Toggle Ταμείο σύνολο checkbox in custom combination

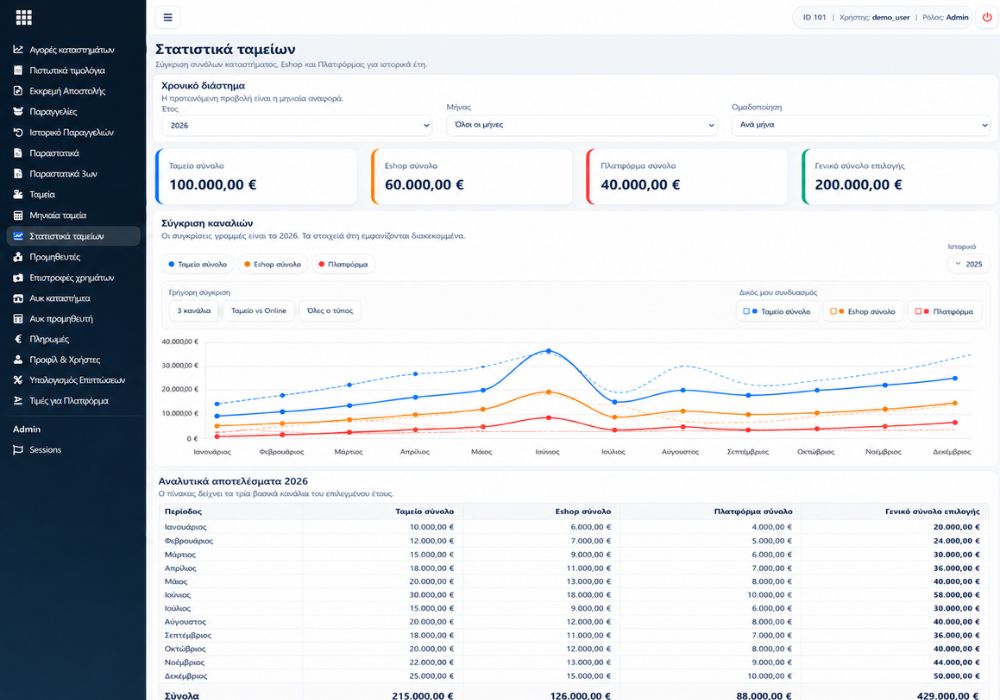click(x=747, y=311)
